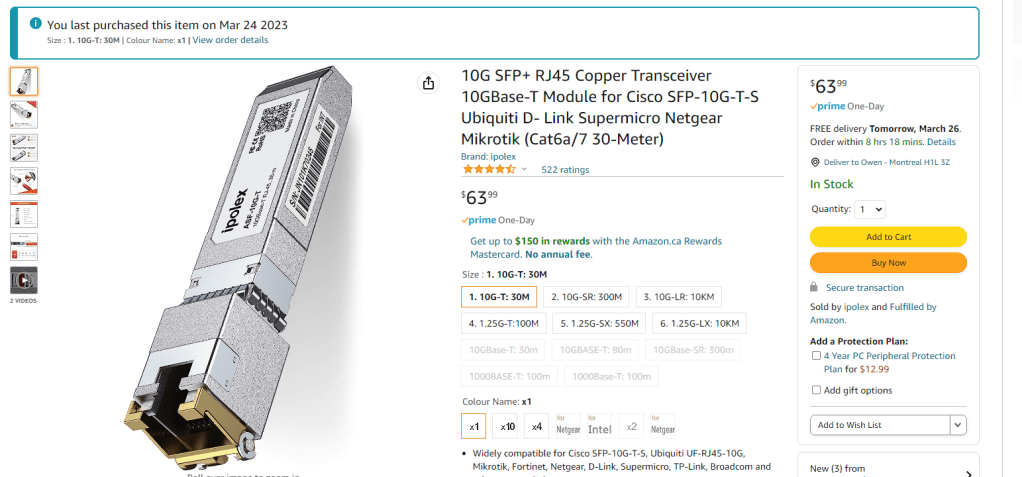This screenshot has height=477, width=1022.
Task: Open the 522 ratings link
Action: (x=565, y=170)
